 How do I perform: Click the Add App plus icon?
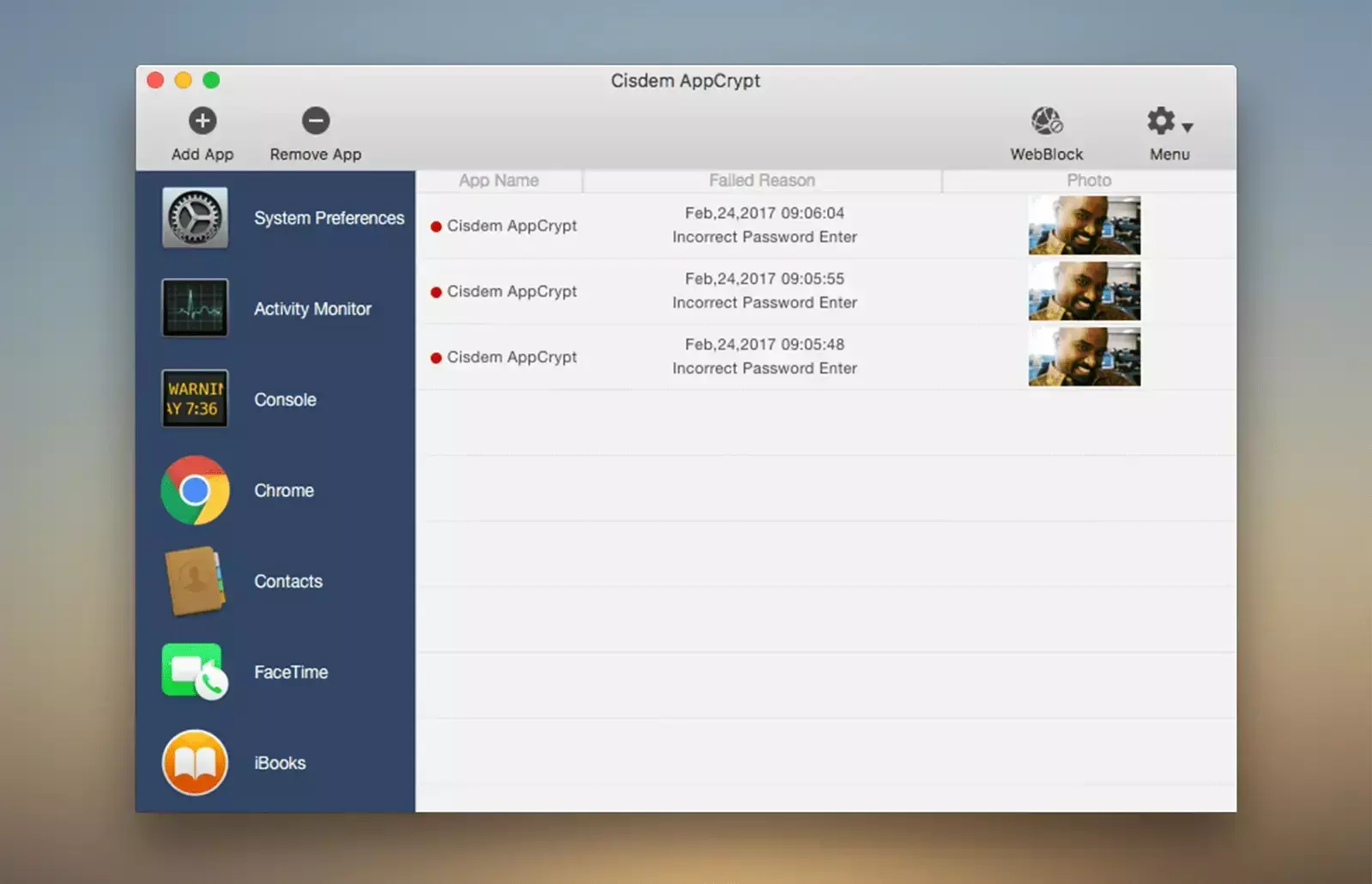coord(202,121)
